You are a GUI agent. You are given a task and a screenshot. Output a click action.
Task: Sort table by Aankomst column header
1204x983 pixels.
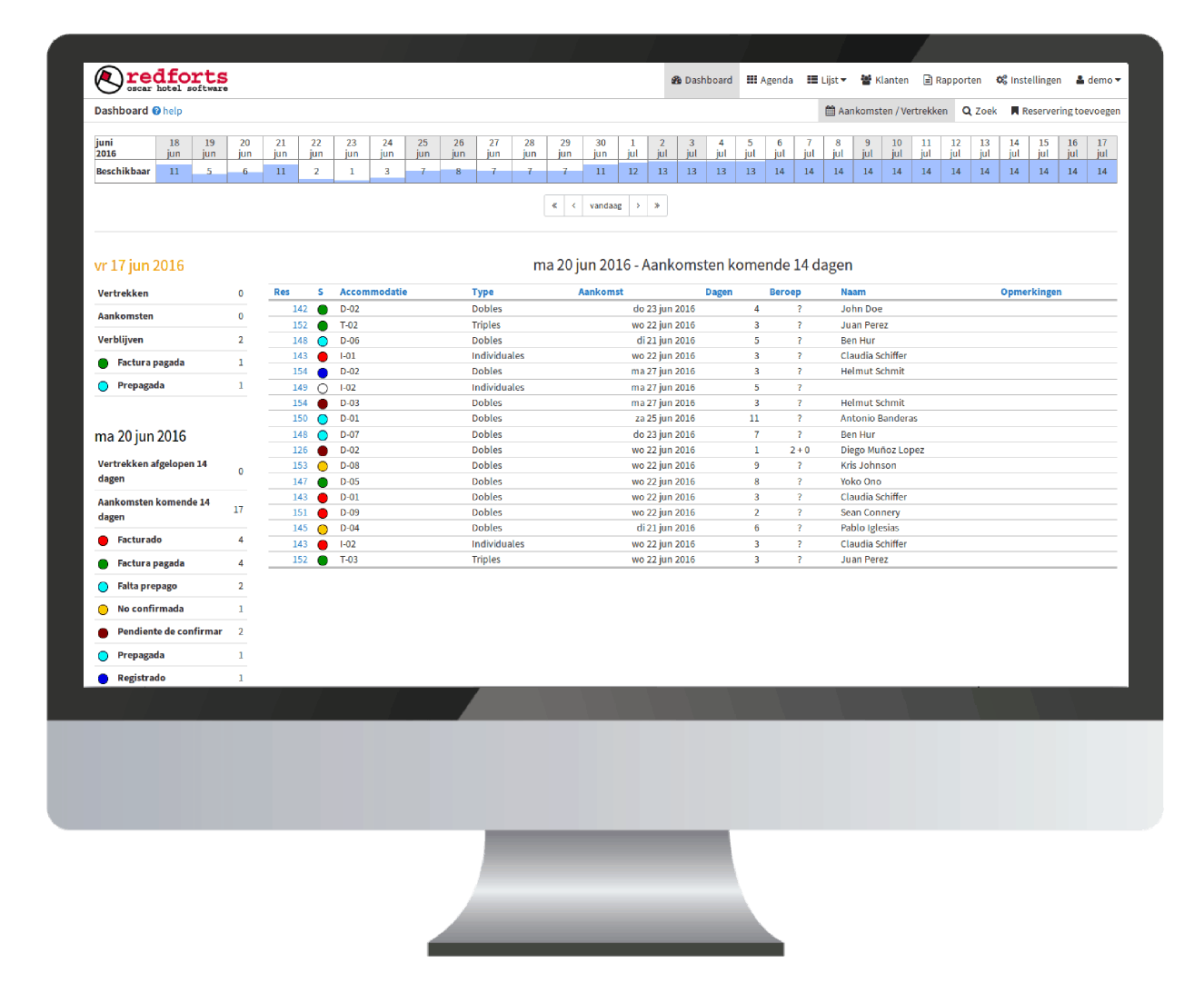(601, 293)
